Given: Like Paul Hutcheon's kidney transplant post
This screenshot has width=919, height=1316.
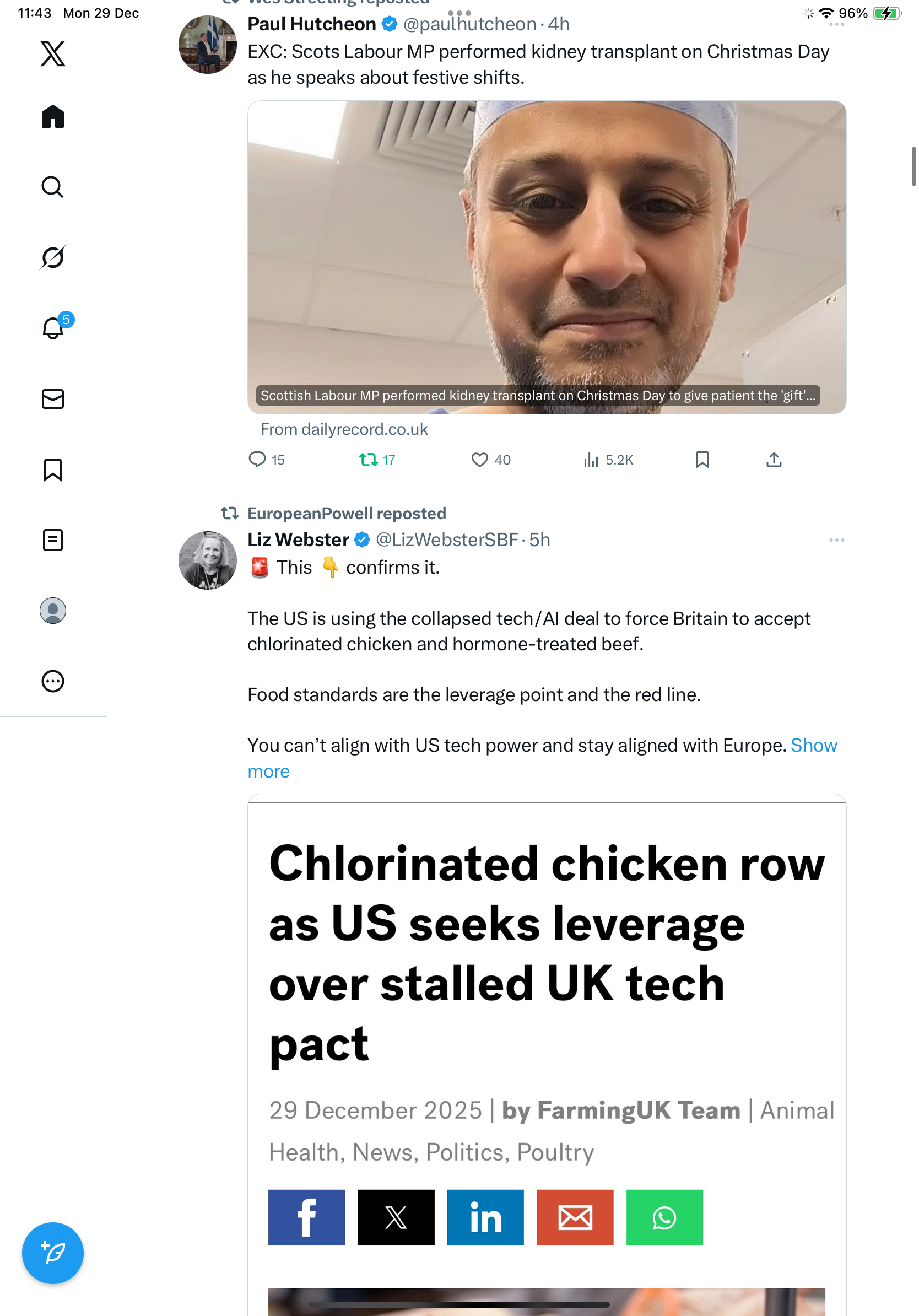Looking at the screenshot, I should pyautogui.click(x=479, y=460).
